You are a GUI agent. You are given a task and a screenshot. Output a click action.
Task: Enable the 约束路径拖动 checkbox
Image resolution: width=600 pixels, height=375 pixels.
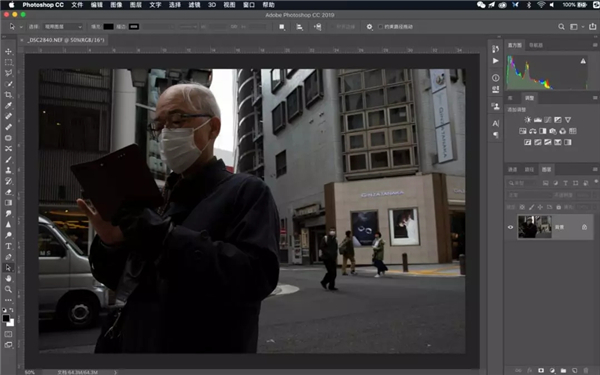(380, 27)
